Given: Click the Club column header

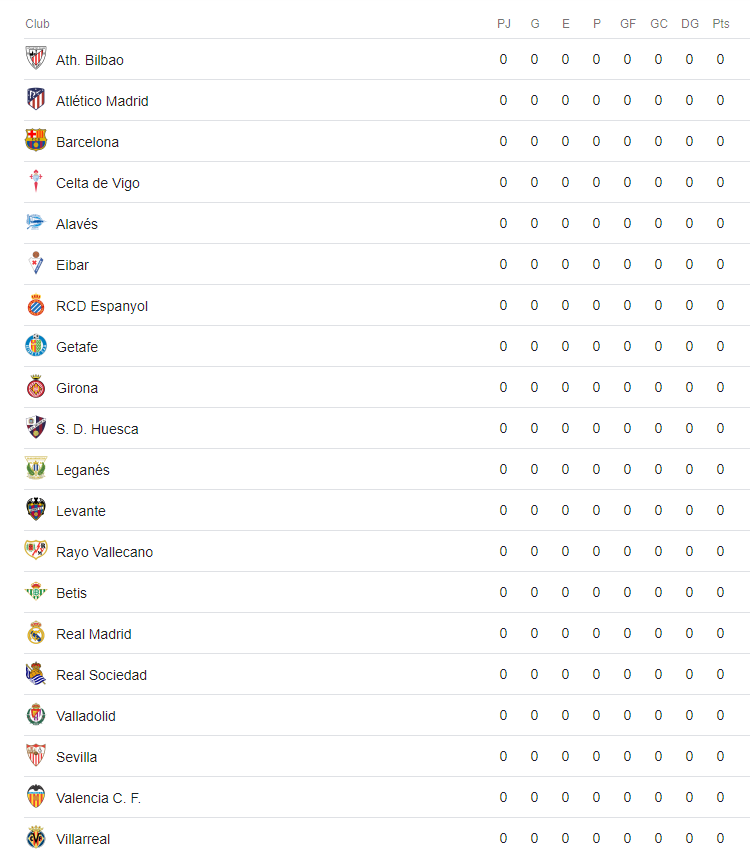Looking at the screenshot, I should point(37,24).
